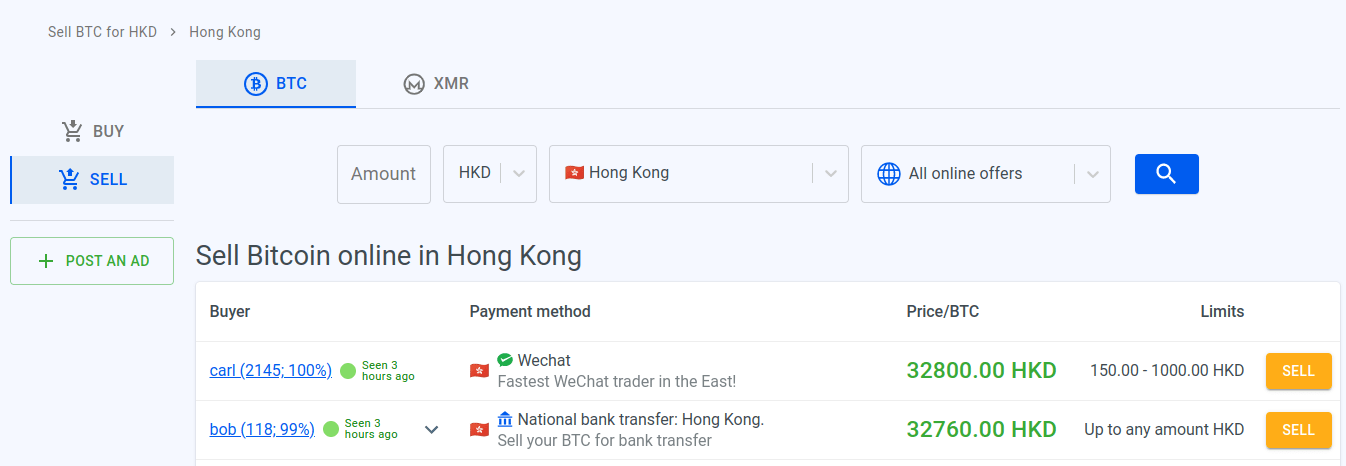The width and height of the screenshot is (1346, 466).
Task: Click the BUY cart icon
Action: coord(71,131)
